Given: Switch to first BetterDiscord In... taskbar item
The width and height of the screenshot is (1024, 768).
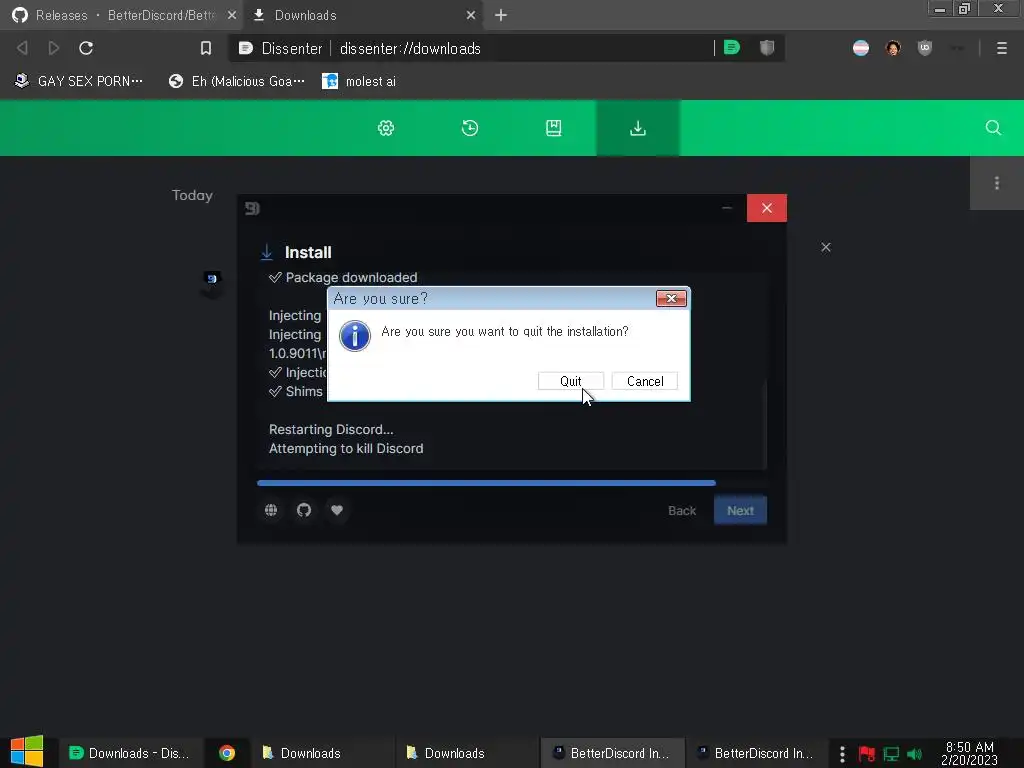Looking at the screenshot, I should click(x=612, y=753).
